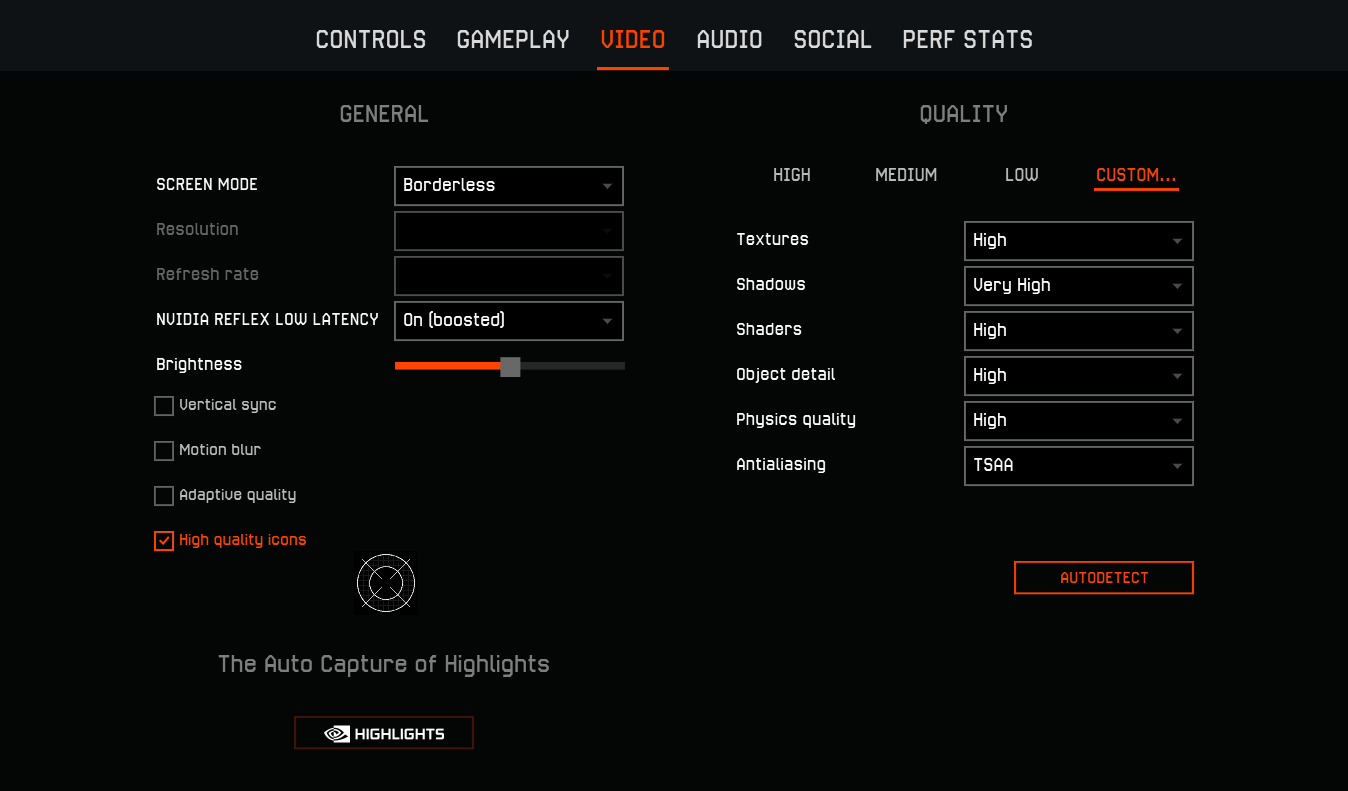Click the Object detail label
1348x791 pixels.
pos(786,375)
